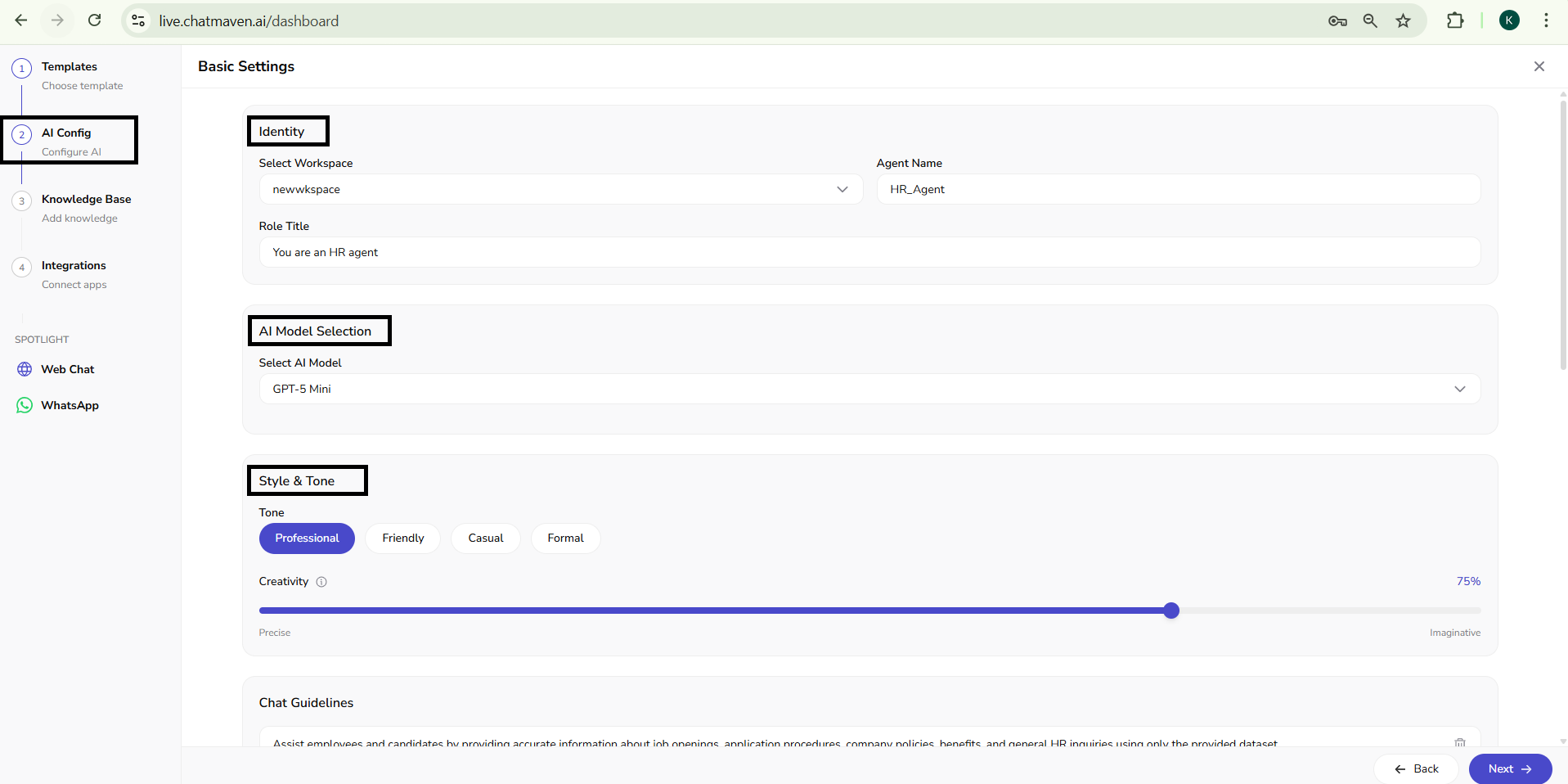Click the Web Chat globe icon

point(25,369)
